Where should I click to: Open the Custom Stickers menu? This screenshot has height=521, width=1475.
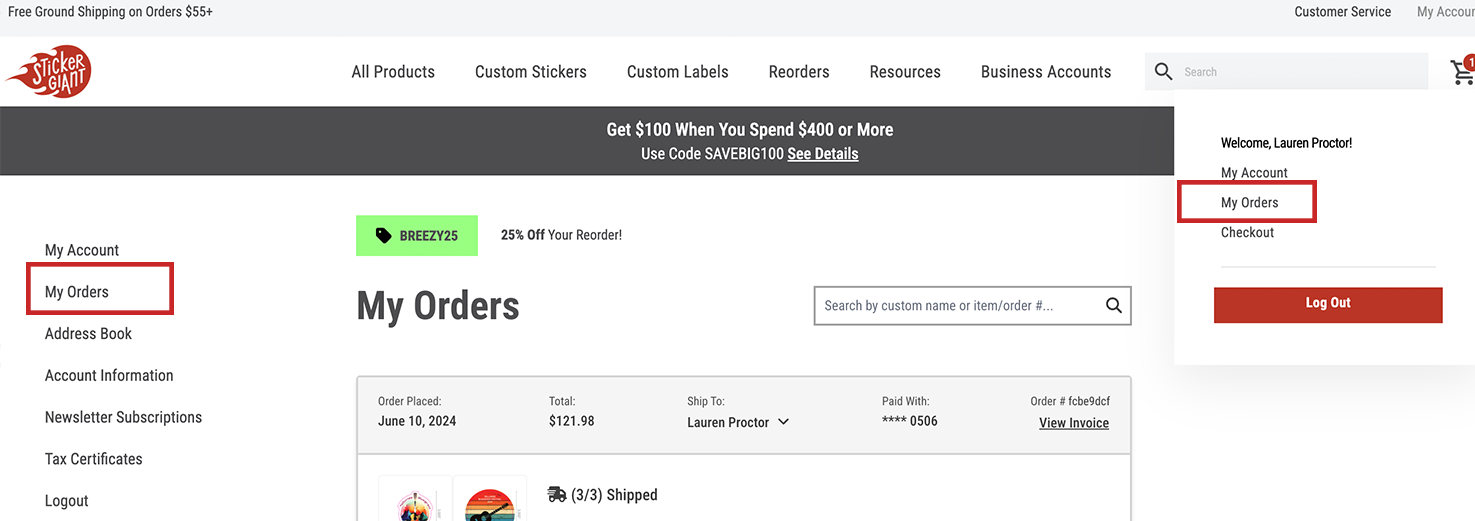click(x=531, y=72)
